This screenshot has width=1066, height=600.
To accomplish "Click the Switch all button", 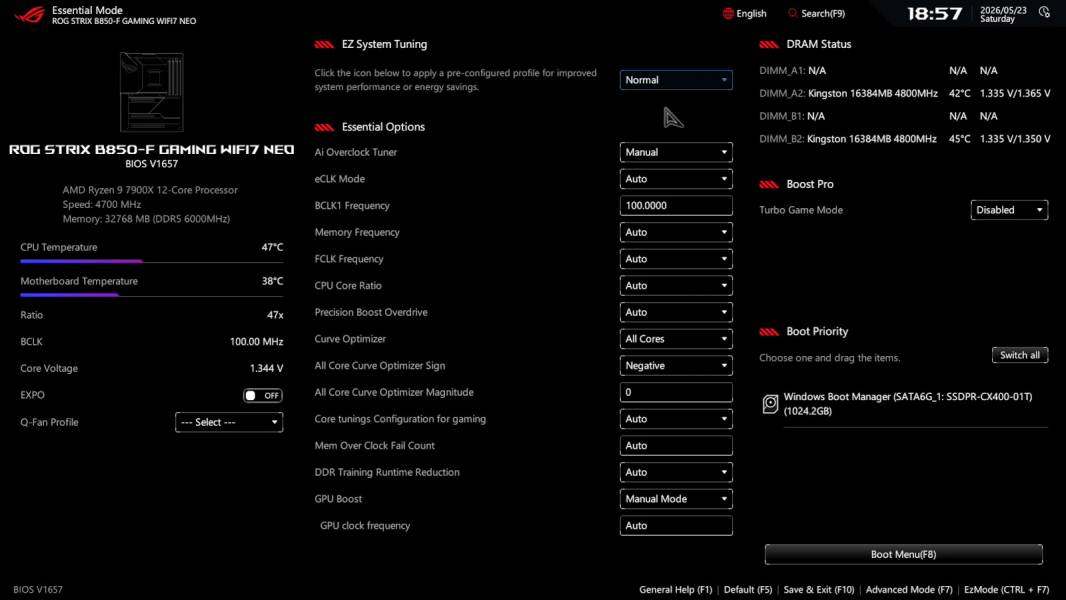I will (x=1020, y=355).
